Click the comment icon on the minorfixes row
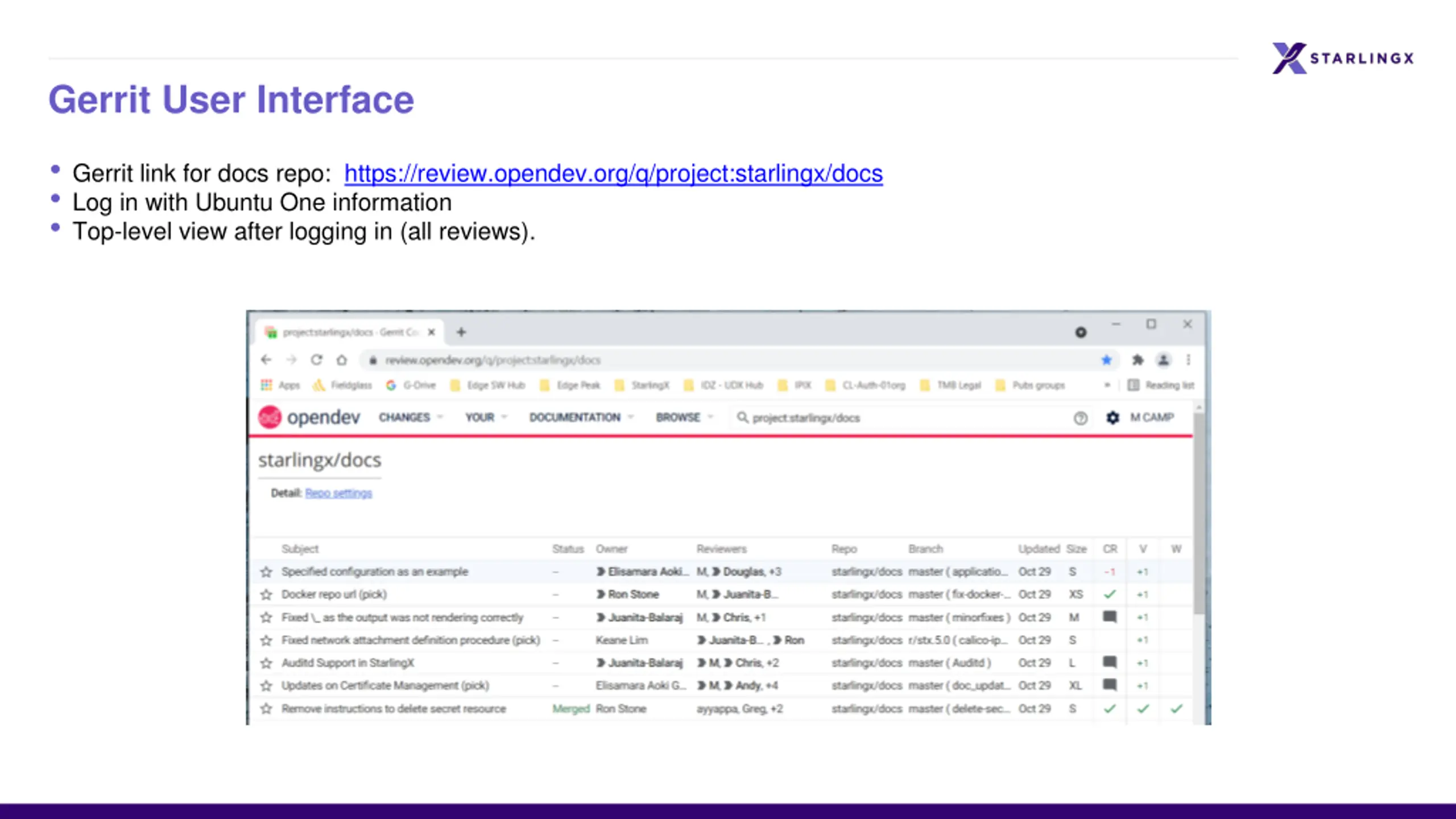This screenshot has height=819, width=1456. pyautogui.click(x=1110, y=617)
